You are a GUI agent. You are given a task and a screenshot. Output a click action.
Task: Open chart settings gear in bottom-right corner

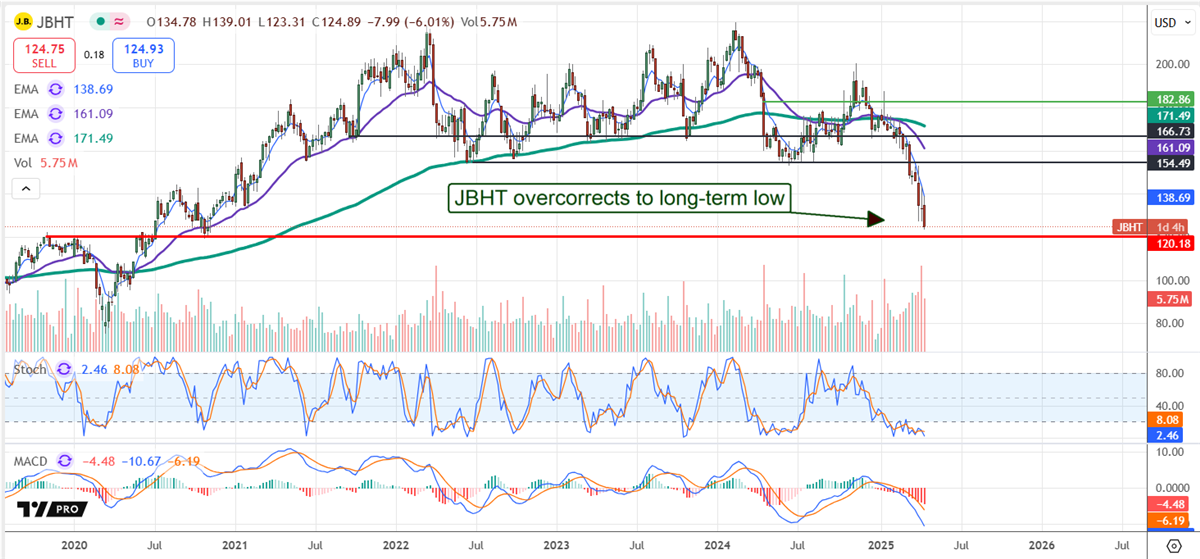coord(1173,546)
